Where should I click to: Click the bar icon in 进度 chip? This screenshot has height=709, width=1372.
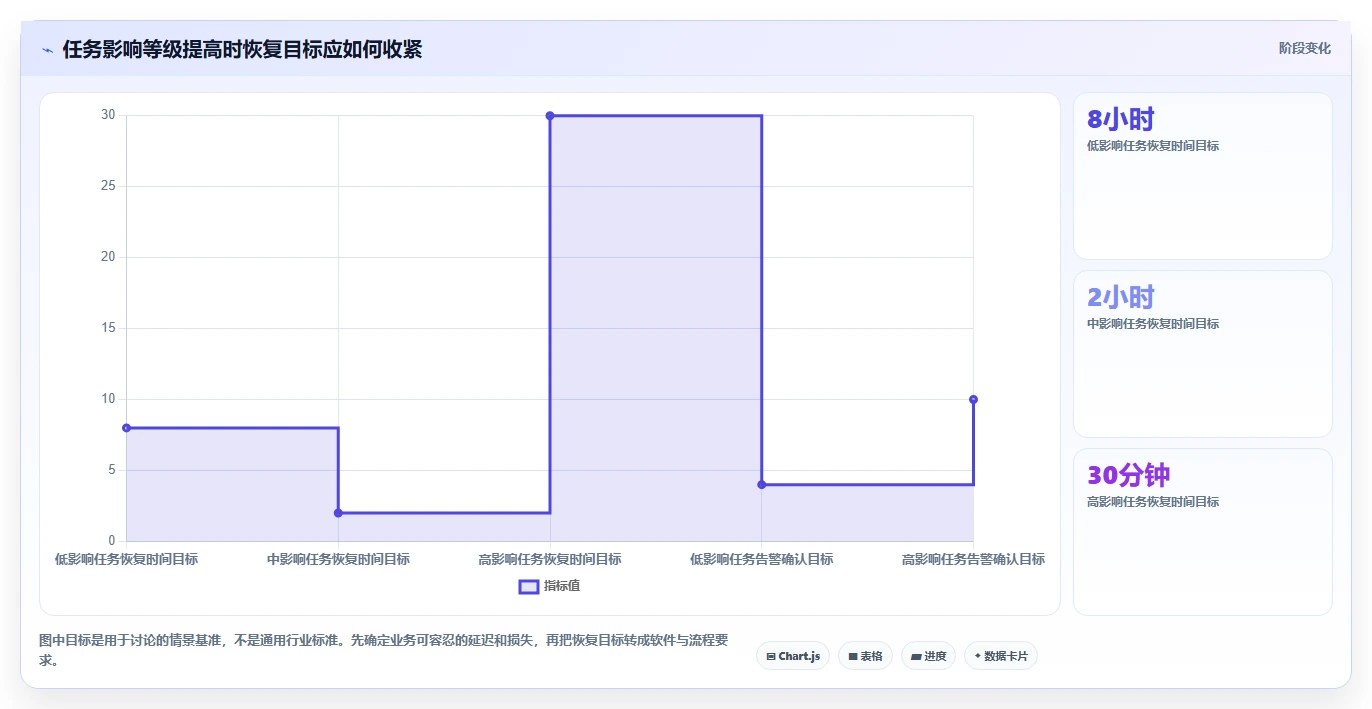tap(916, 657)
